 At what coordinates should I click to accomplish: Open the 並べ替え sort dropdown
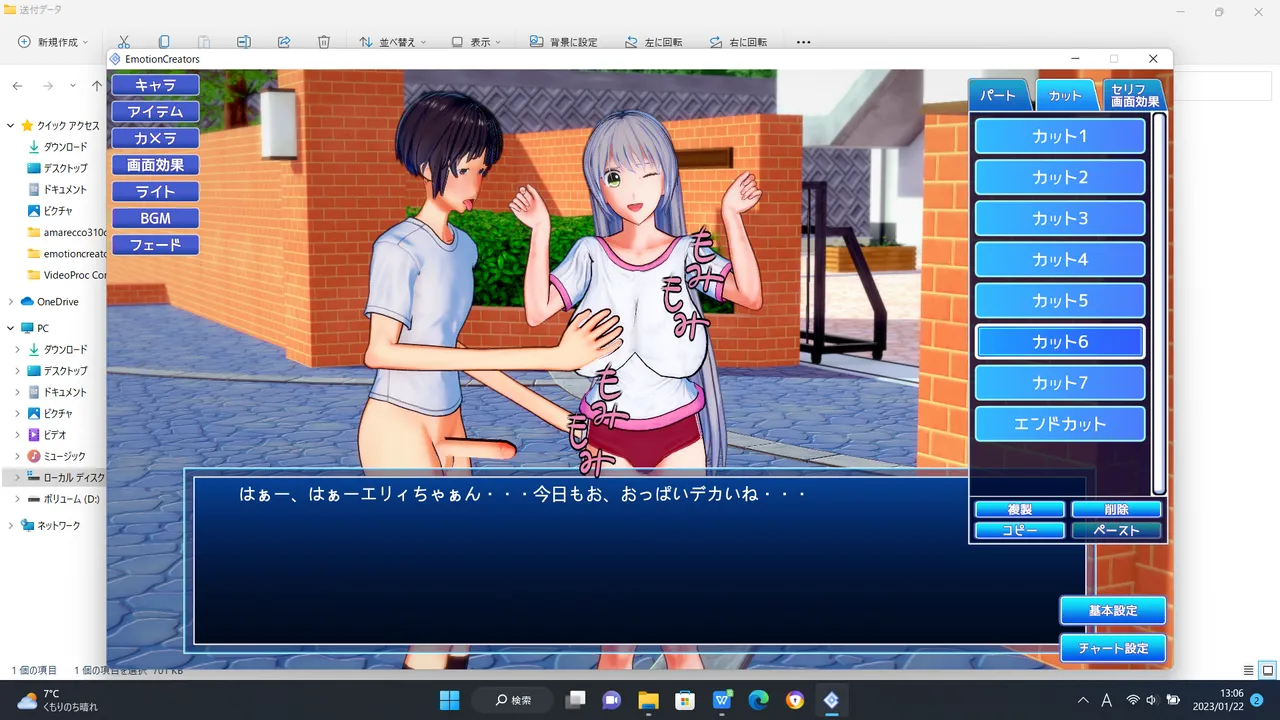point(393,42)
